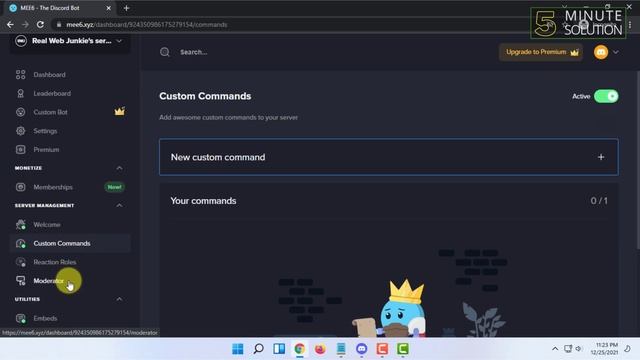Open the user account dropdown arrow
640x360 pixels.
click(x=616, y=52)
